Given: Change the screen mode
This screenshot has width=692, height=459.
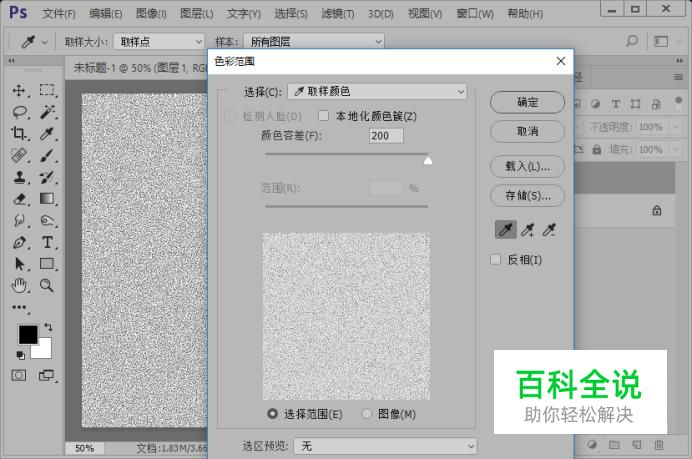Looking at the screenshot, I should [x=46, y=376].
